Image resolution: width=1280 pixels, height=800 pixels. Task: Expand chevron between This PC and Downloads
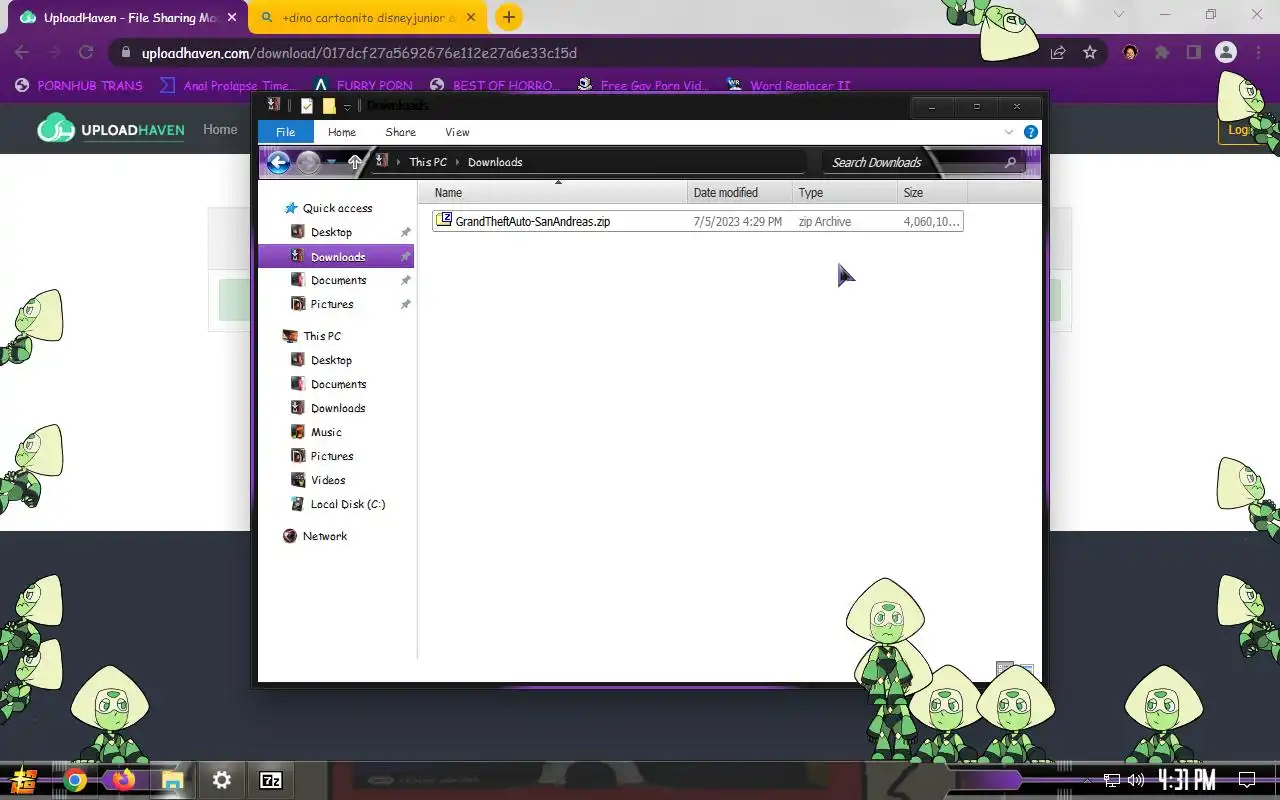click(458, 162)
